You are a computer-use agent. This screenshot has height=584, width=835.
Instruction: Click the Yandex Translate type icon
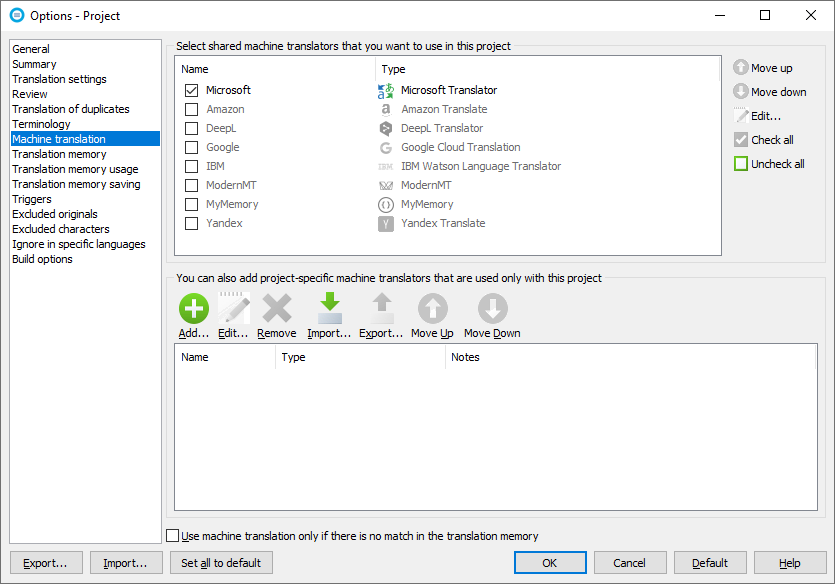pyautogui.click(x=386, y=224)
